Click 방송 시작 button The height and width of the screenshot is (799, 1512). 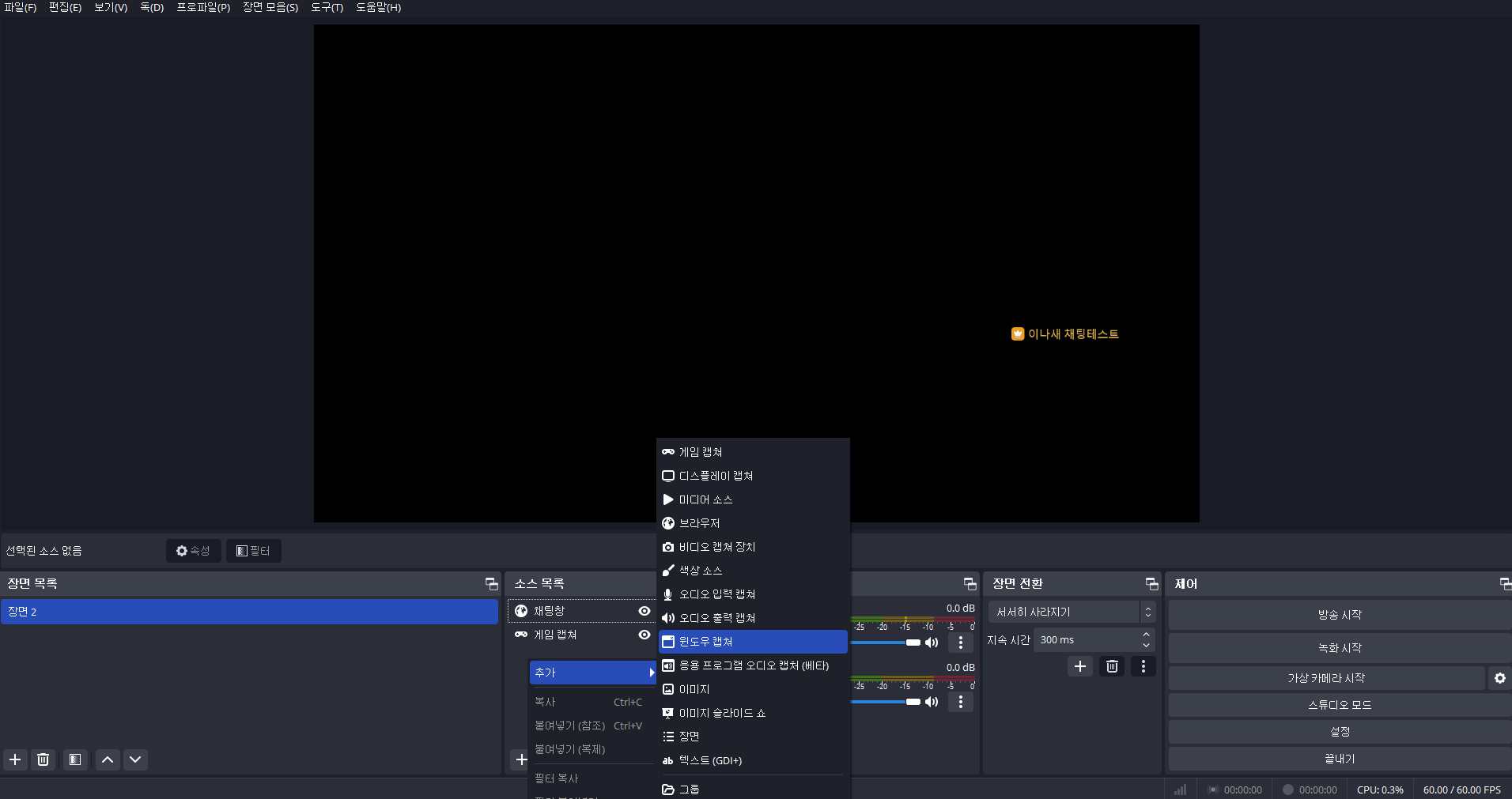tap(1340, 615)
